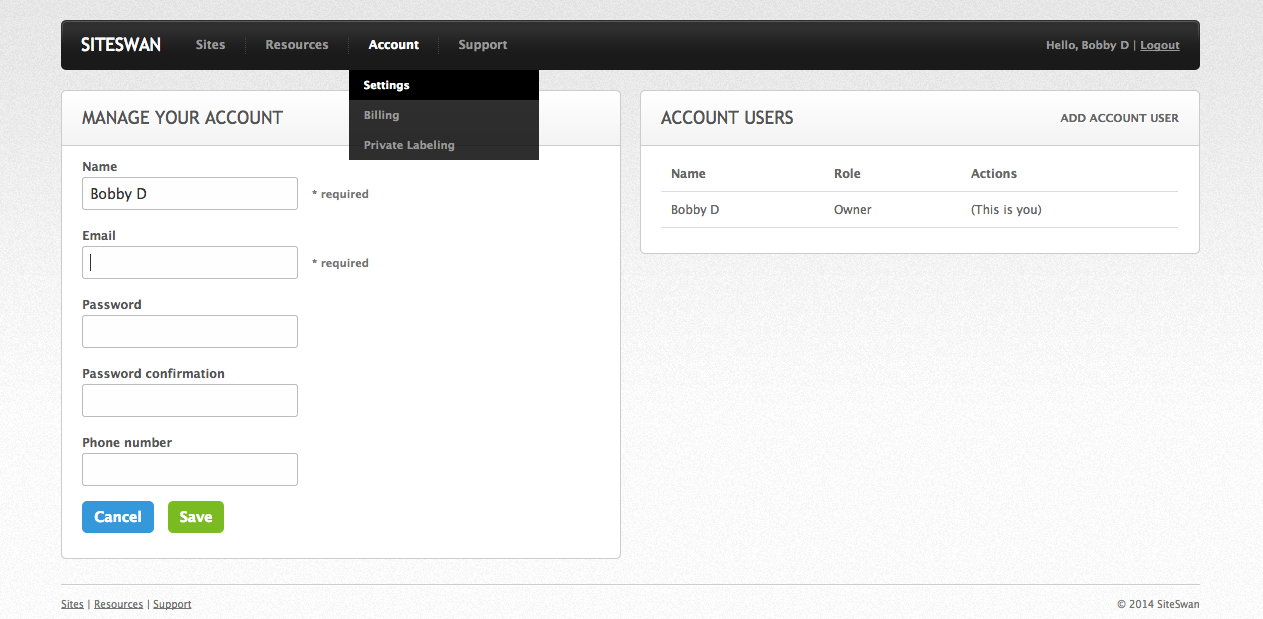The height and width of the screenshot is (619, 1263).
Task: Click the Password confirmation field
Action: 189,400
